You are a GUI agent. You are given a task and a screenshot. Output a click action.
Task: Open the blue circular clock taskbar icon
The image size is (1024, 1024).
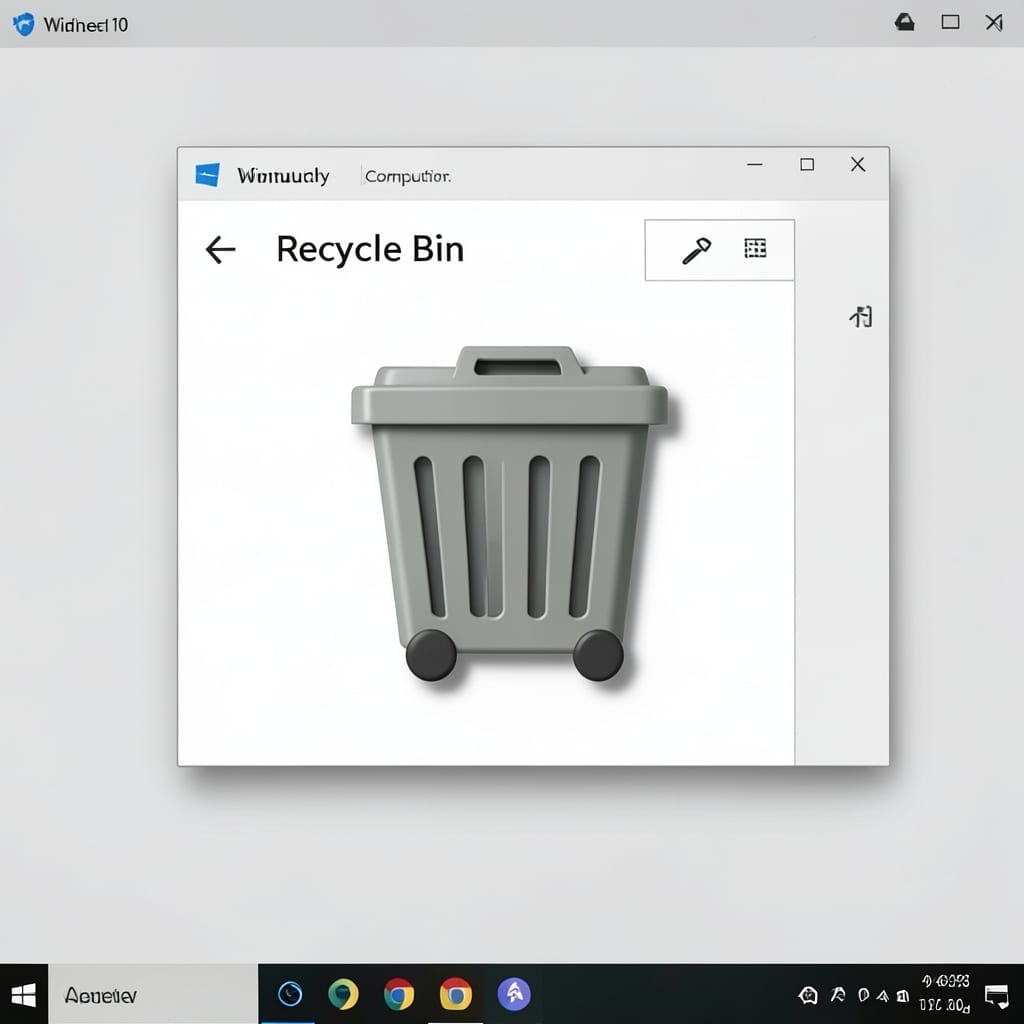click(x=290, y=995)
